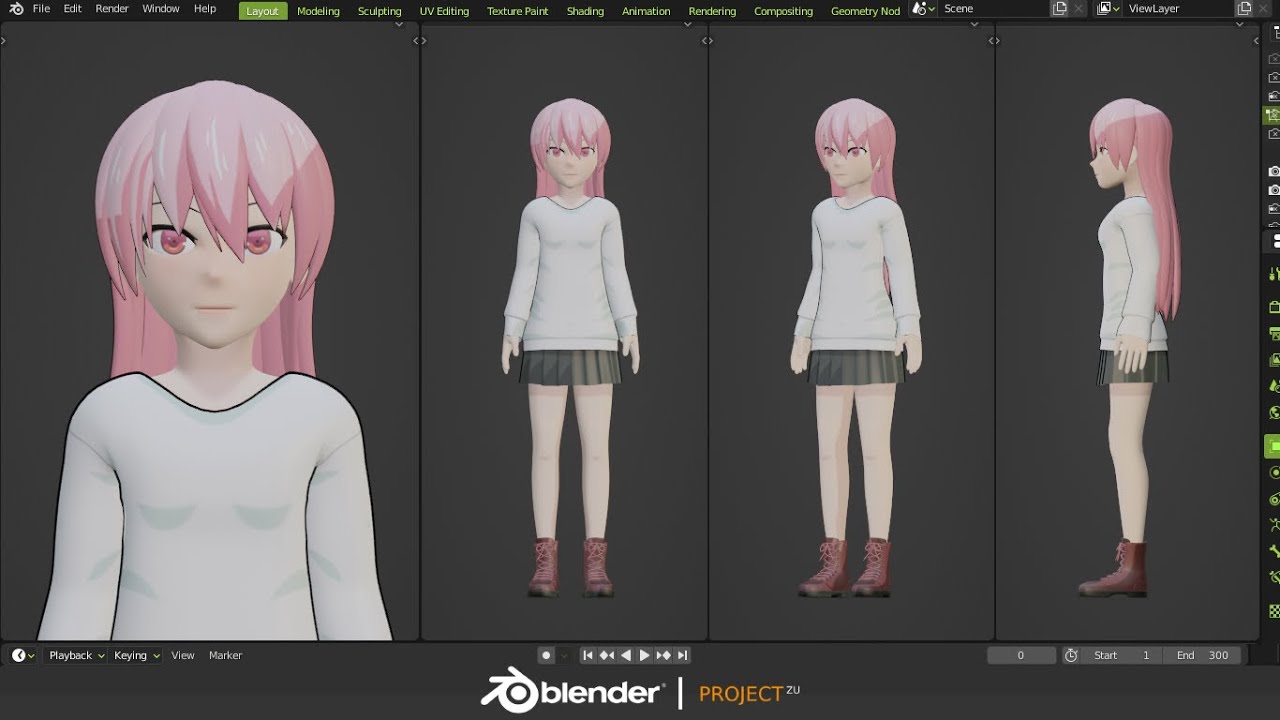Open the Playback dropdown
Image resolution: width=1280 pixels, height=720 pixels.
point(76,656)
